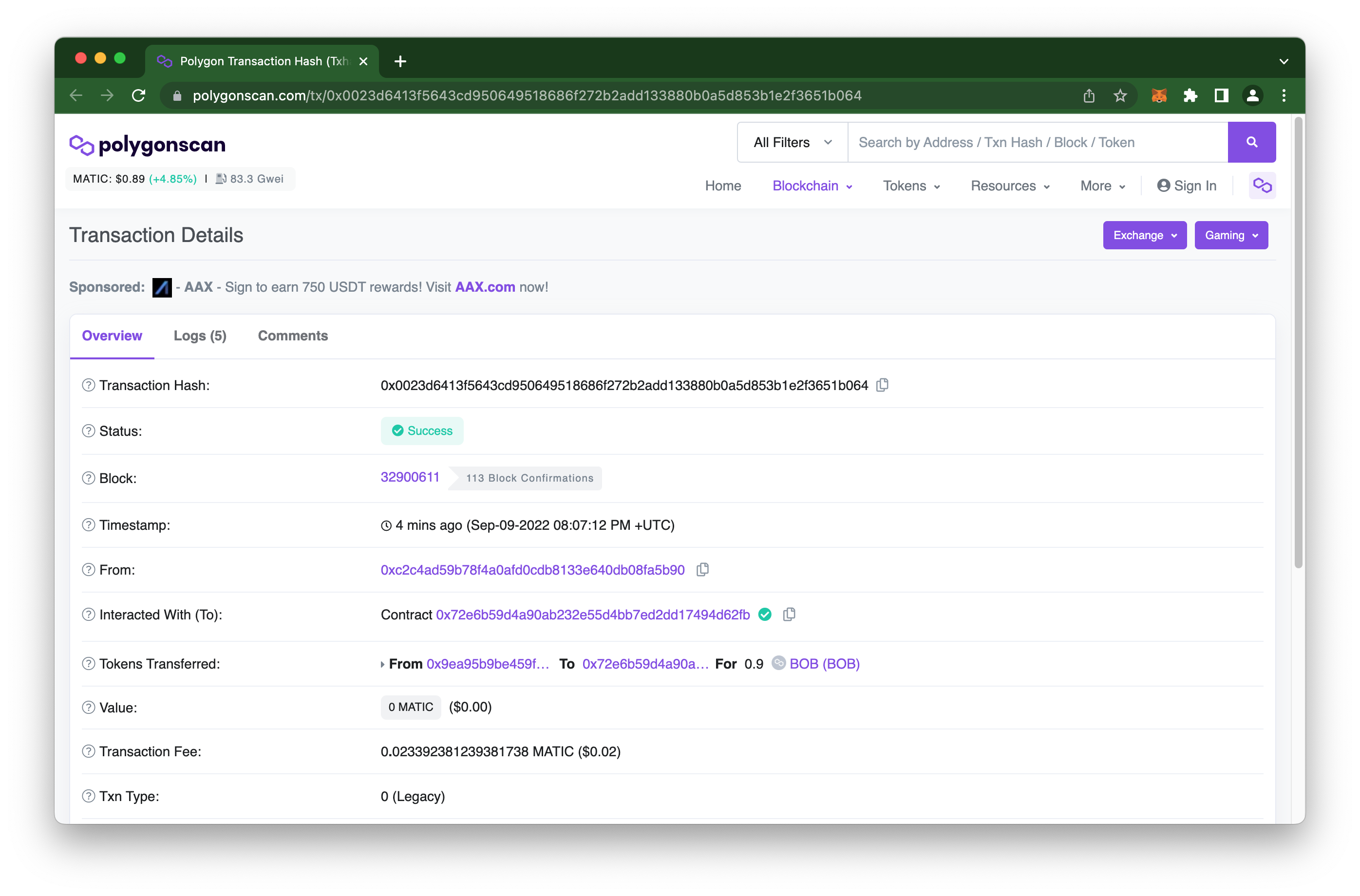
Task: Click help icon next to Transaction Hash
Action: point(89,385)
